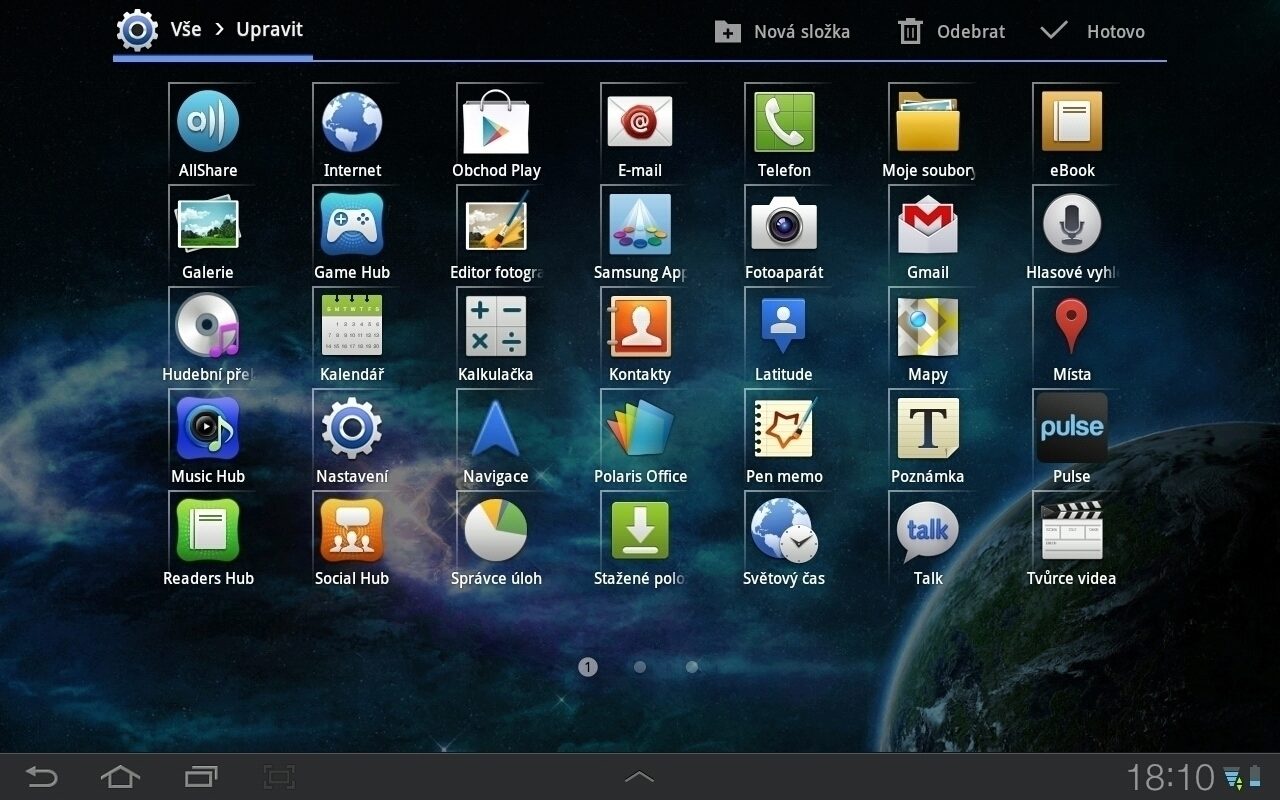The width and height of the screenshot is (1280, 800).
Task: Launch Tvůrce videa video maker
Action: coord(1072,530)
